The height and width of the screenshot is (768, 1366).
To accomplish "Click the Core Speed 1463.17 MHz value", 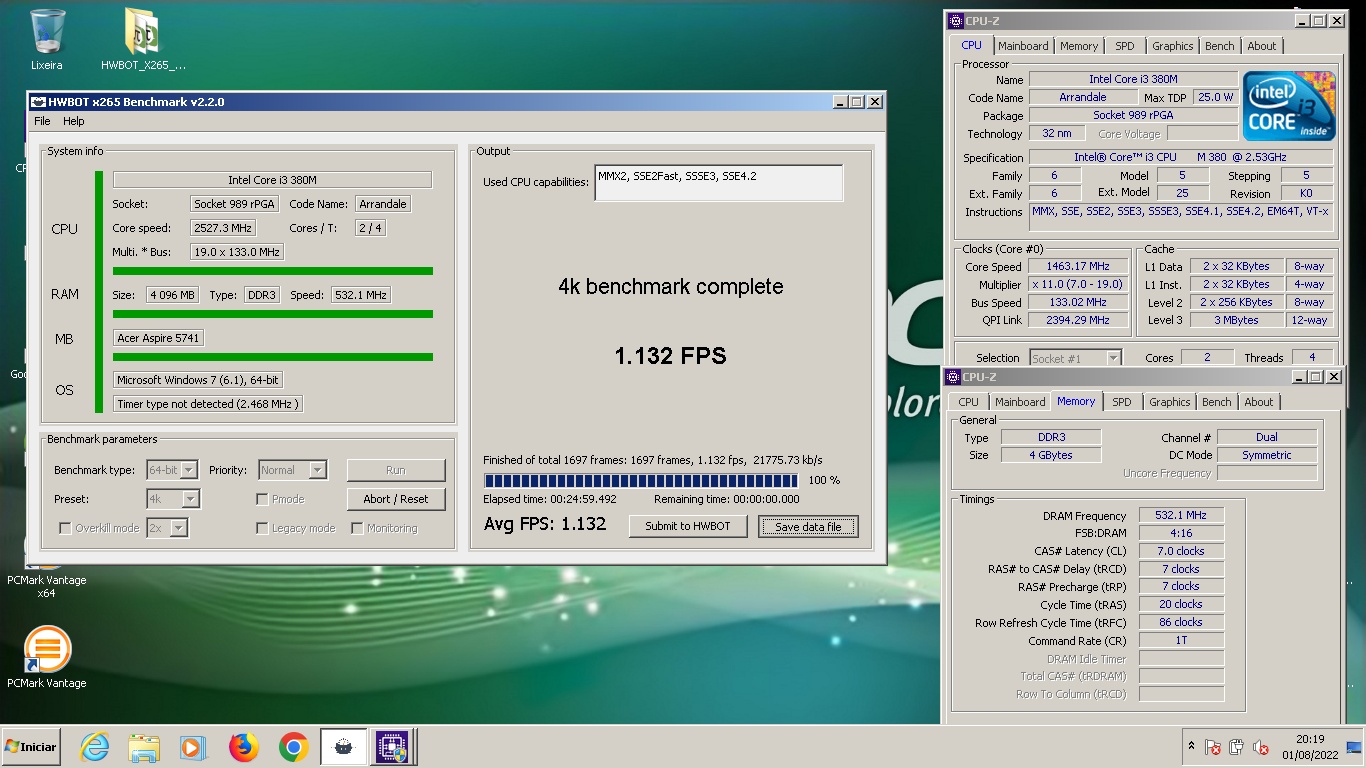I will point(1079,267).
